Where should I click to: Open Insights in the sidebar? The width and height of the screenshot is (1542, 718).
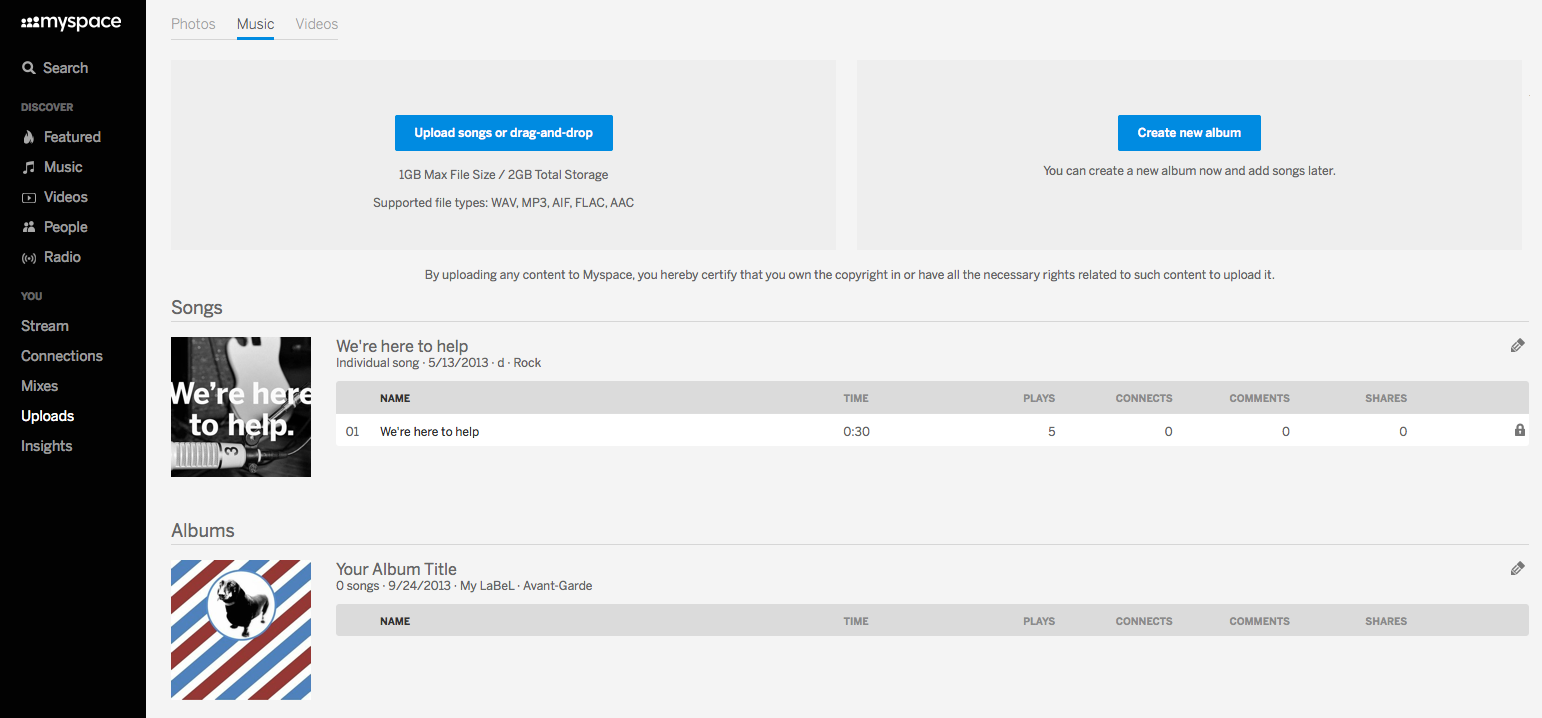pyautogui.click(x=47, y=446)
